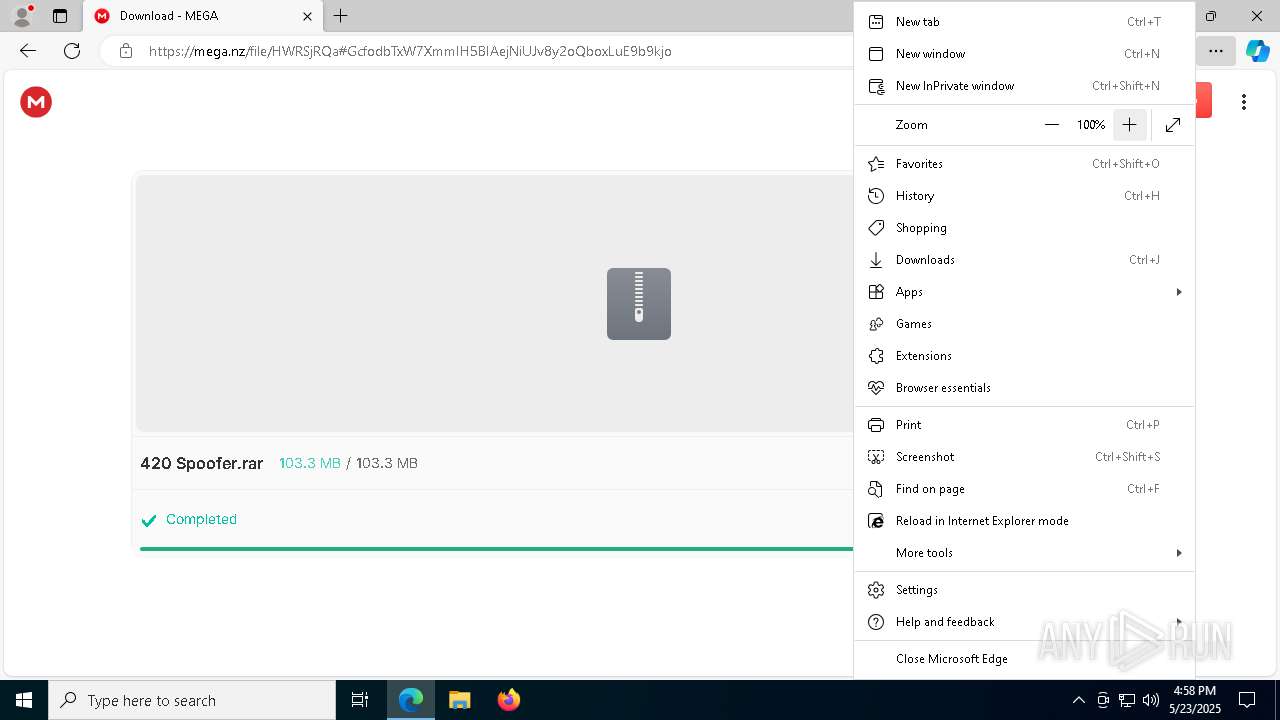This screenshot has width=1280, height=720.
Task: Expand the Apps submenu
Action: [x=1024, y=292]
